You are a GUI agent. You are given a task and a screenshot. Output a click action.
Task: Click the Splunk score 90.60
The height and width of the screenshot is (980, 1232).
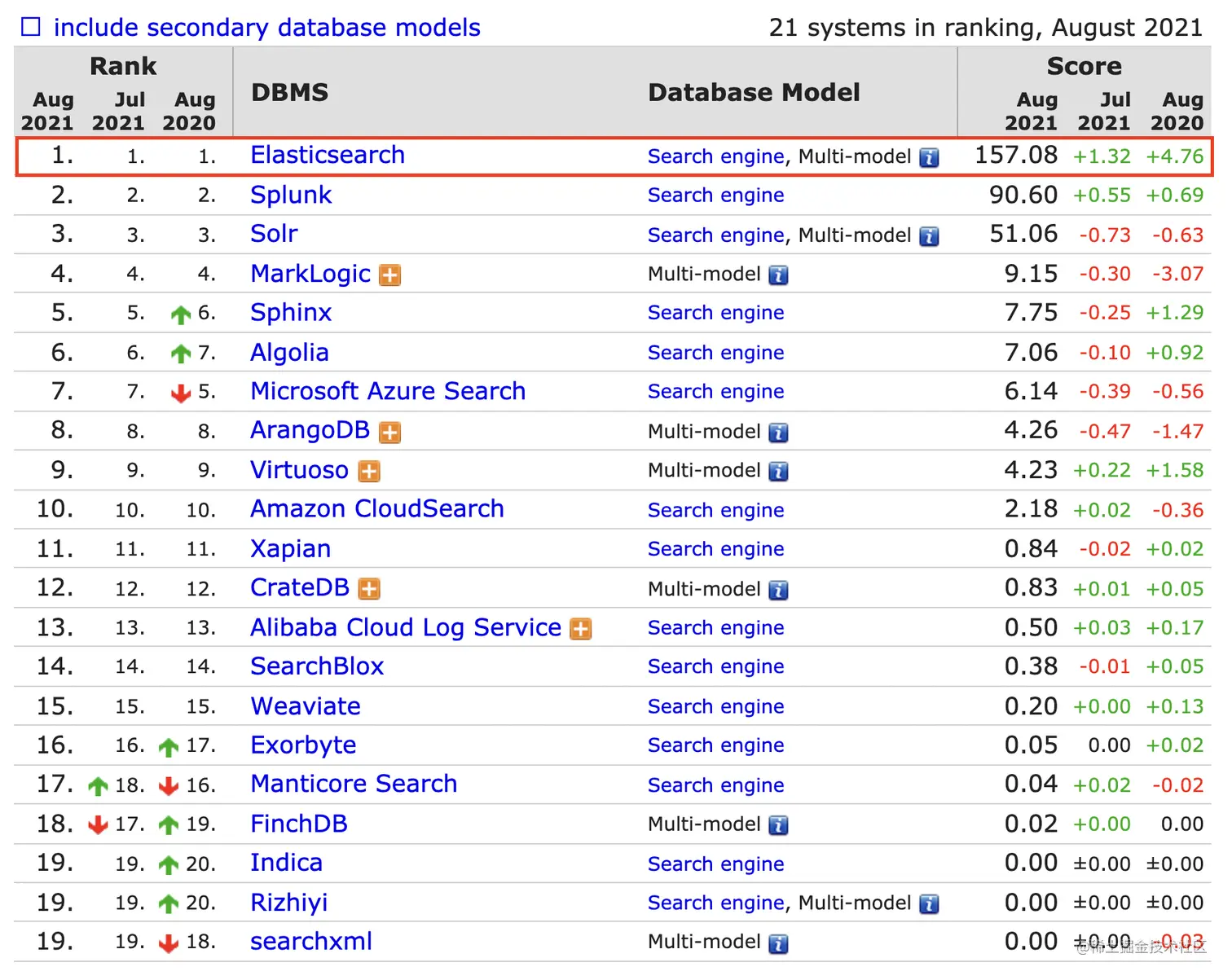click(x=1023, y=195)
